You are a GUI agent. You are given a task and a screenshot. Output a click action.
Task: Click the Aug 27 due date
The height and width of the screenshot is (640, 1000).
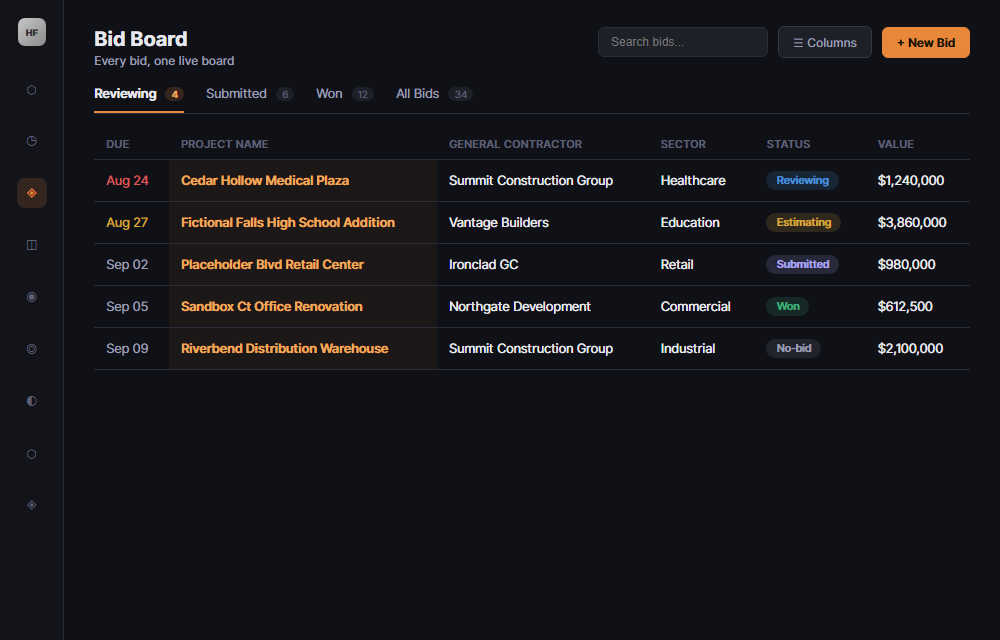click(127, 222)
